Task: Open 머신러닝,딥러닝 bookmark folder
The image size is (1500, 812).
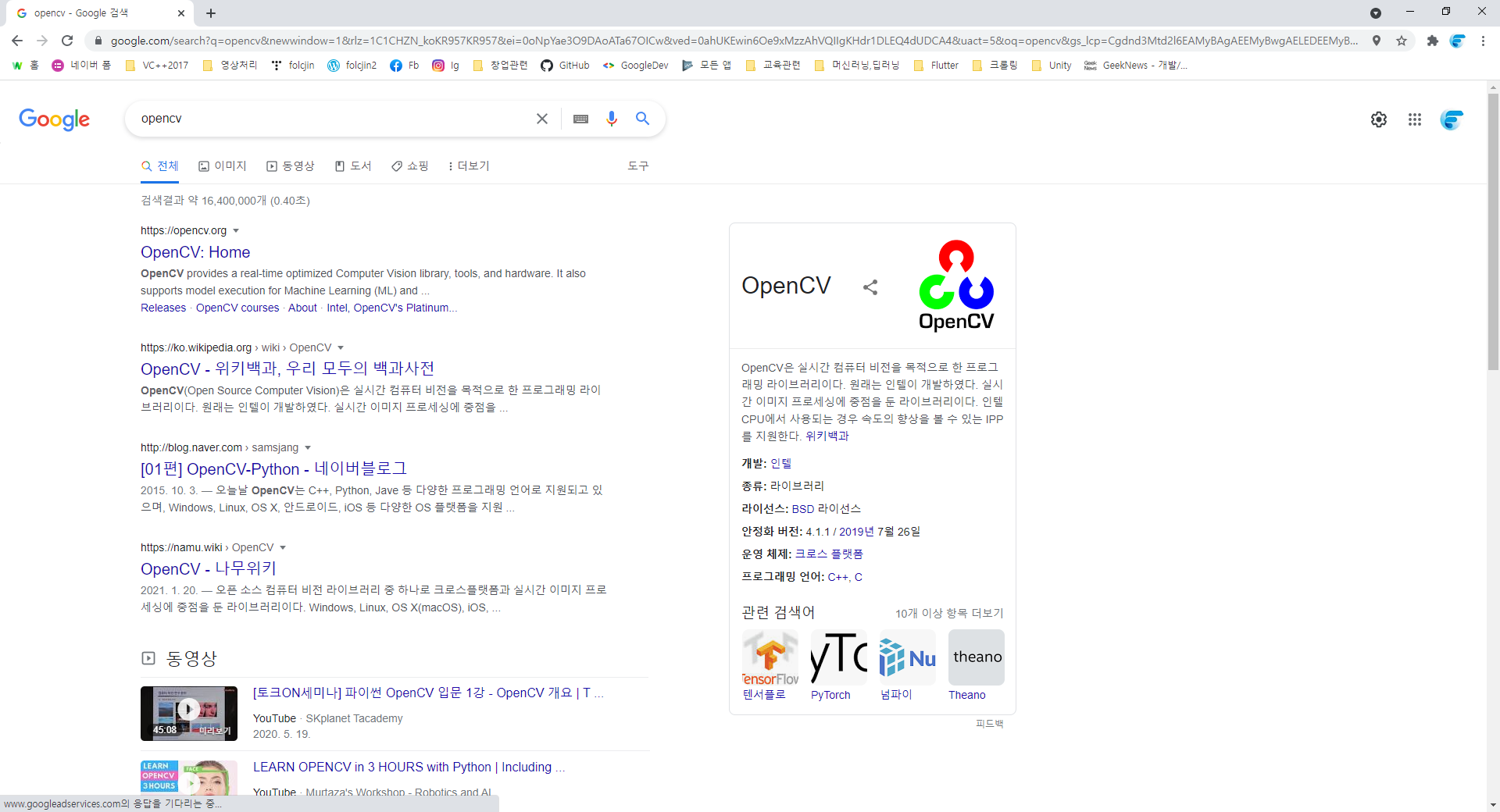Action: pyautogui.click(x=857, y=66)
